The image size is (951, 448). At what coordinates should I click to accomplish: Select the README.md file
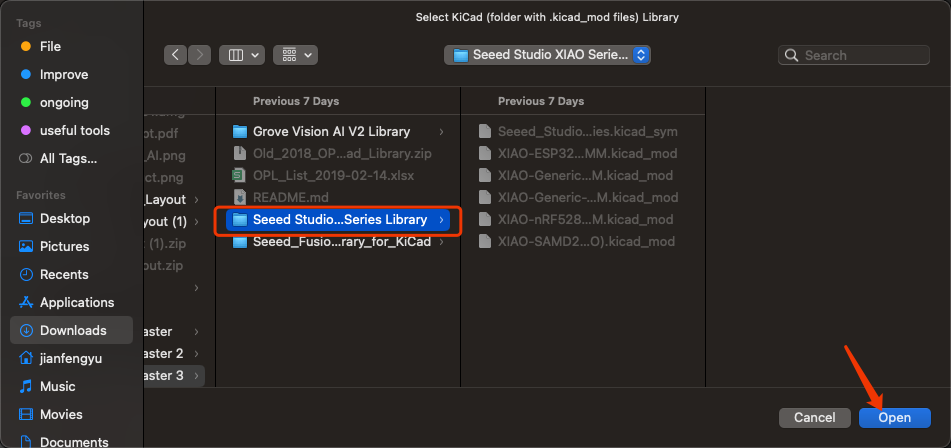pyautogui.click(x=338, y=197)
